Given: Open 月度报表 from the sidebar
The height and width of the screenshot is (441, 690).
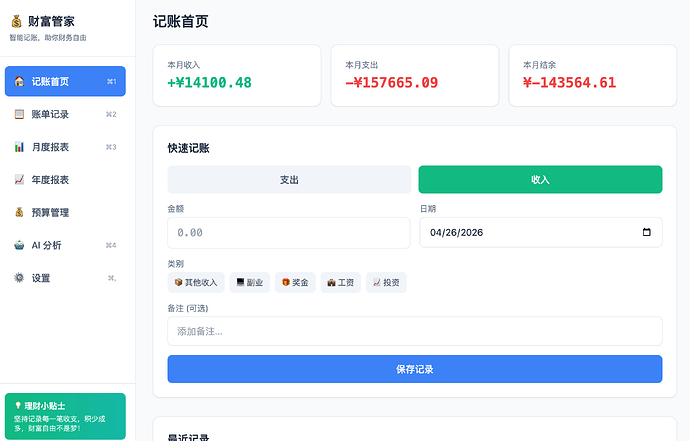Looking at the screenshot, I should tap(65, 147).
